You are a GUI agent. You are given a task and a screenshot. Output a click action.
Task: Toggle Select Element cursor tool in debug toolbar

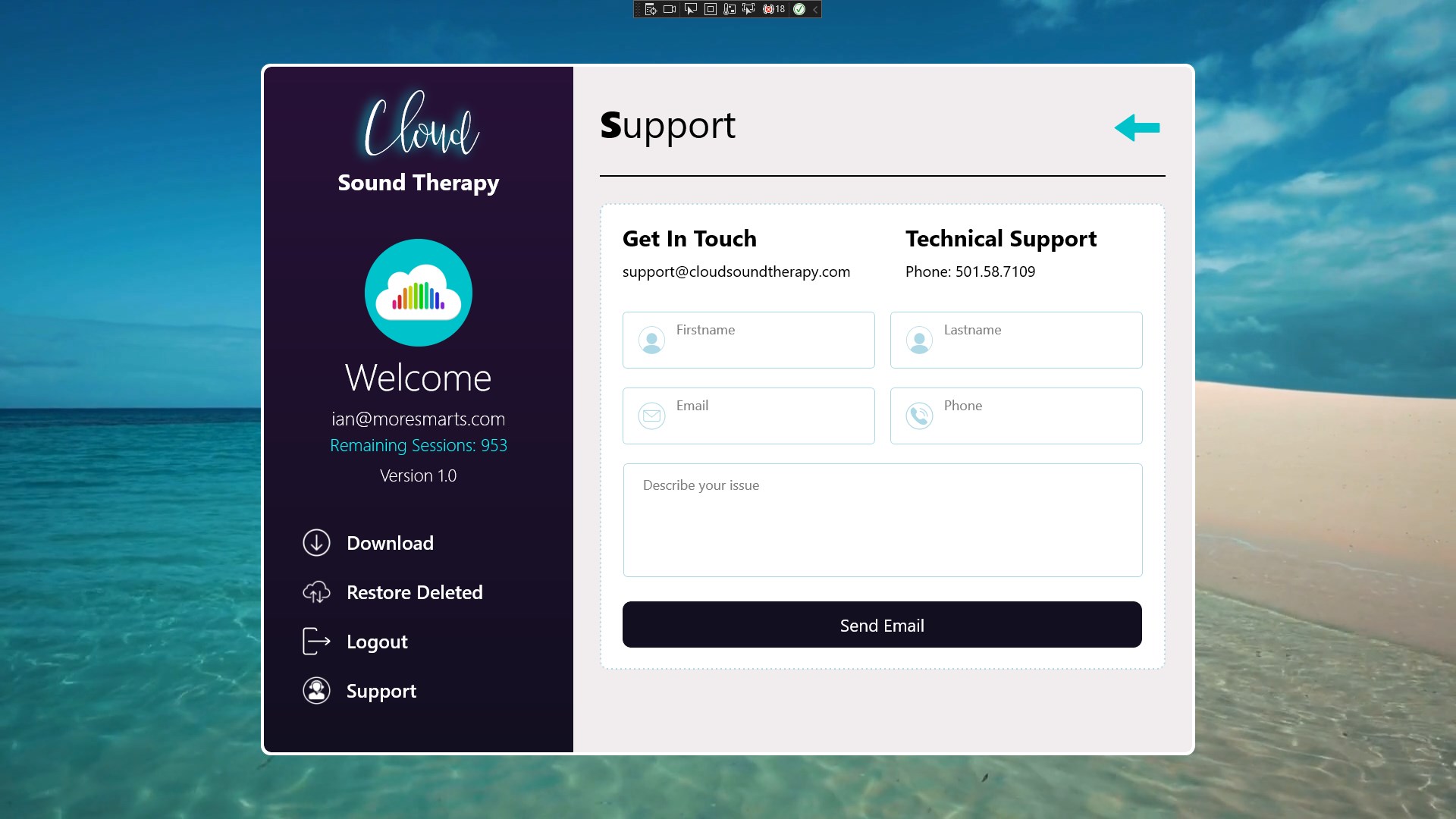pyautogui.click(x=690, y=9)
